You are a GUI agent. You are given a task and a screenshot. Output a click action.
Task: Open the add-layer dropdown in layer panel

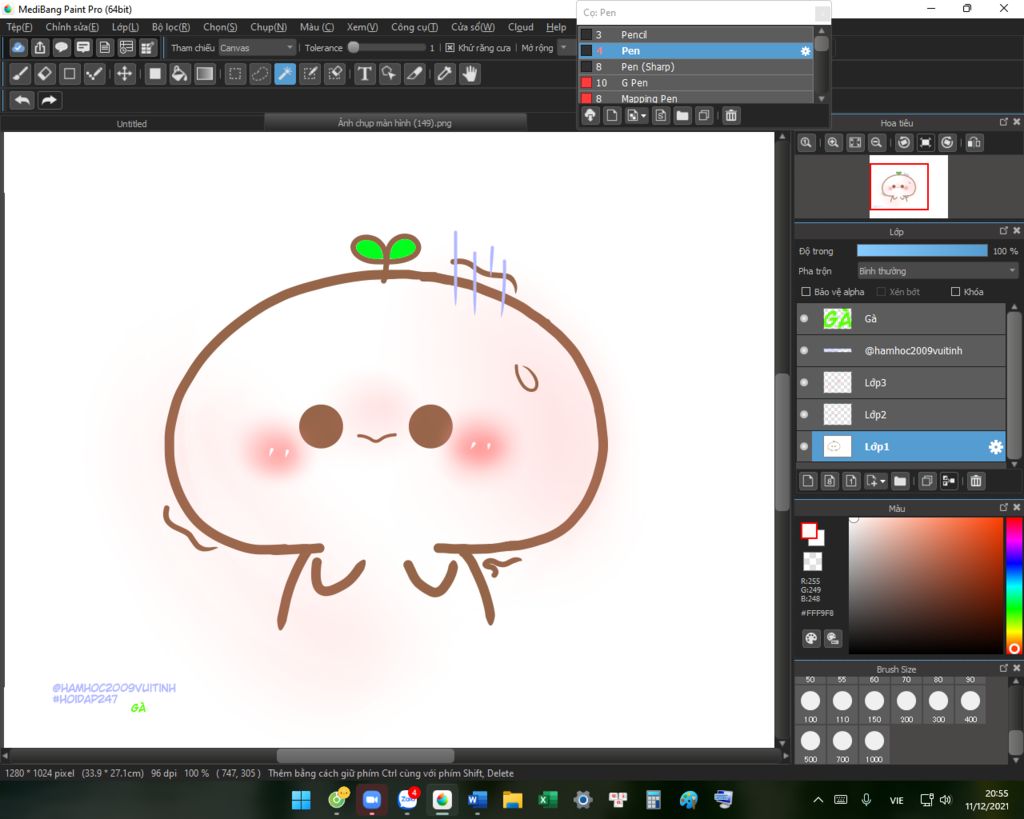875,481
